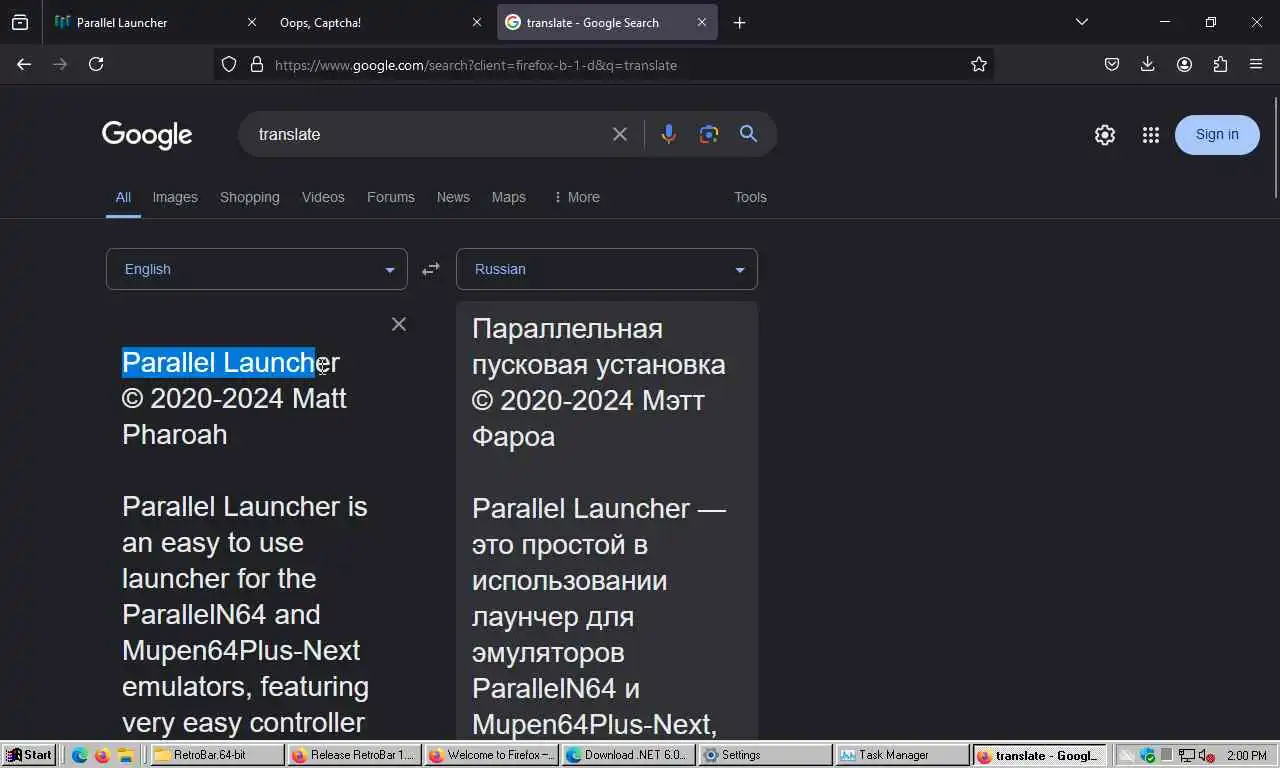Open the More search filters menu
Screen dimensions: 1280x768
point(576,197)
